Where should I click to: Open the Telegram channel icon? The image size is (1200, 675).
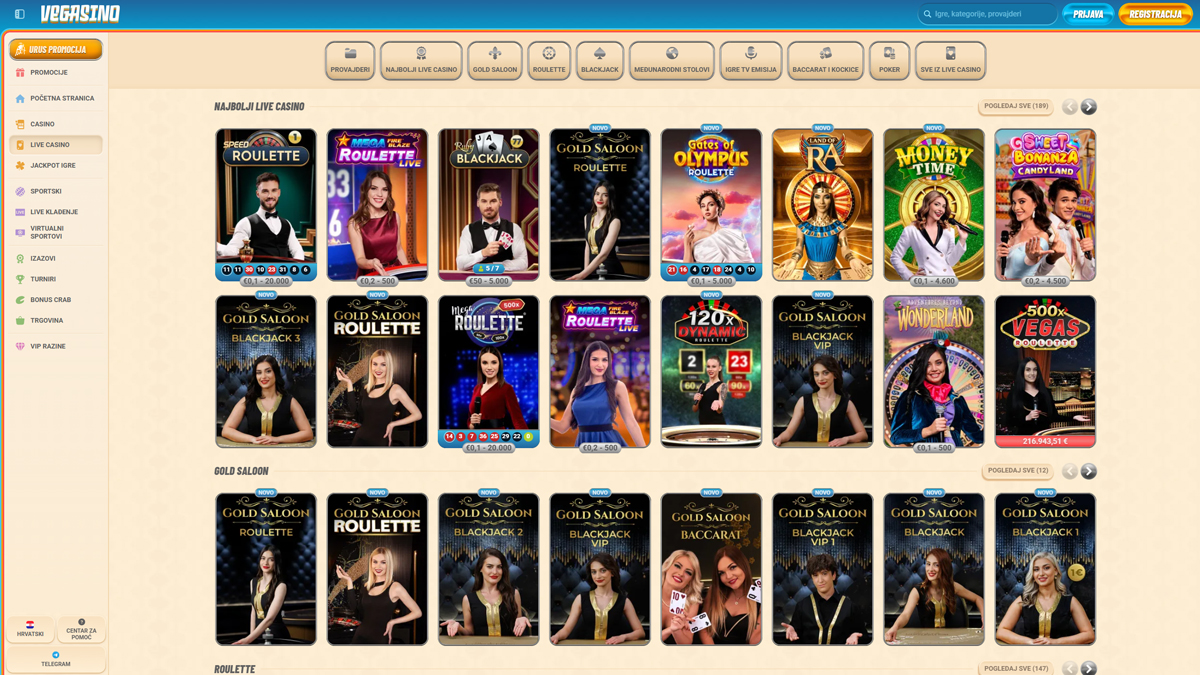coord(56,656)
